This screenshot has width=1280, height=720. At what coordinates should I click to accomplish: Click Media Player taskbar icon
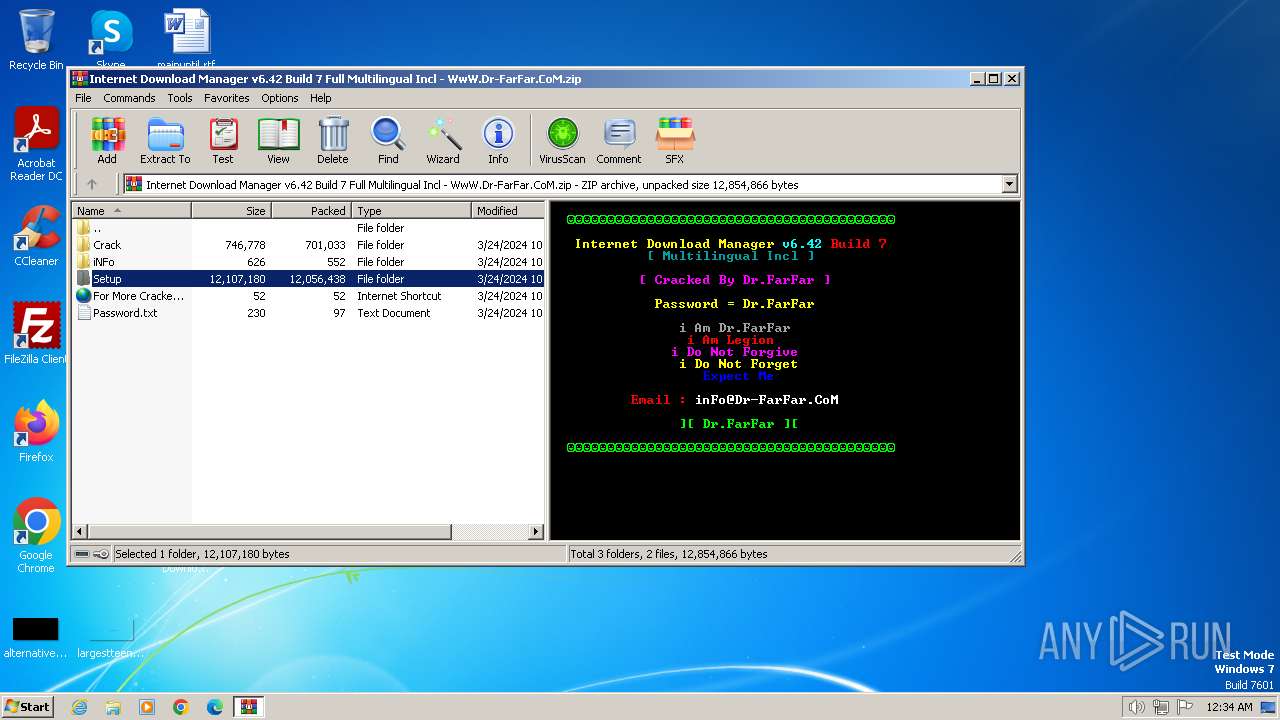pyautogui.click(x=147, y=707)
